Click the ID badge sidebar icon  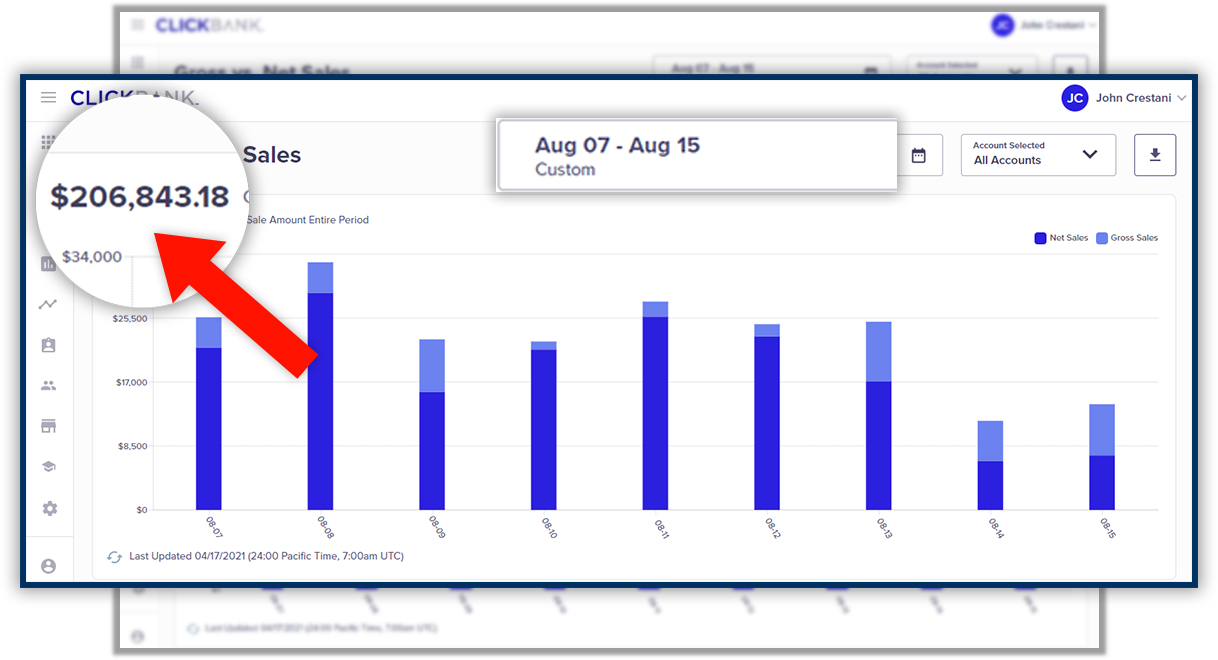(x=48, y=345)
